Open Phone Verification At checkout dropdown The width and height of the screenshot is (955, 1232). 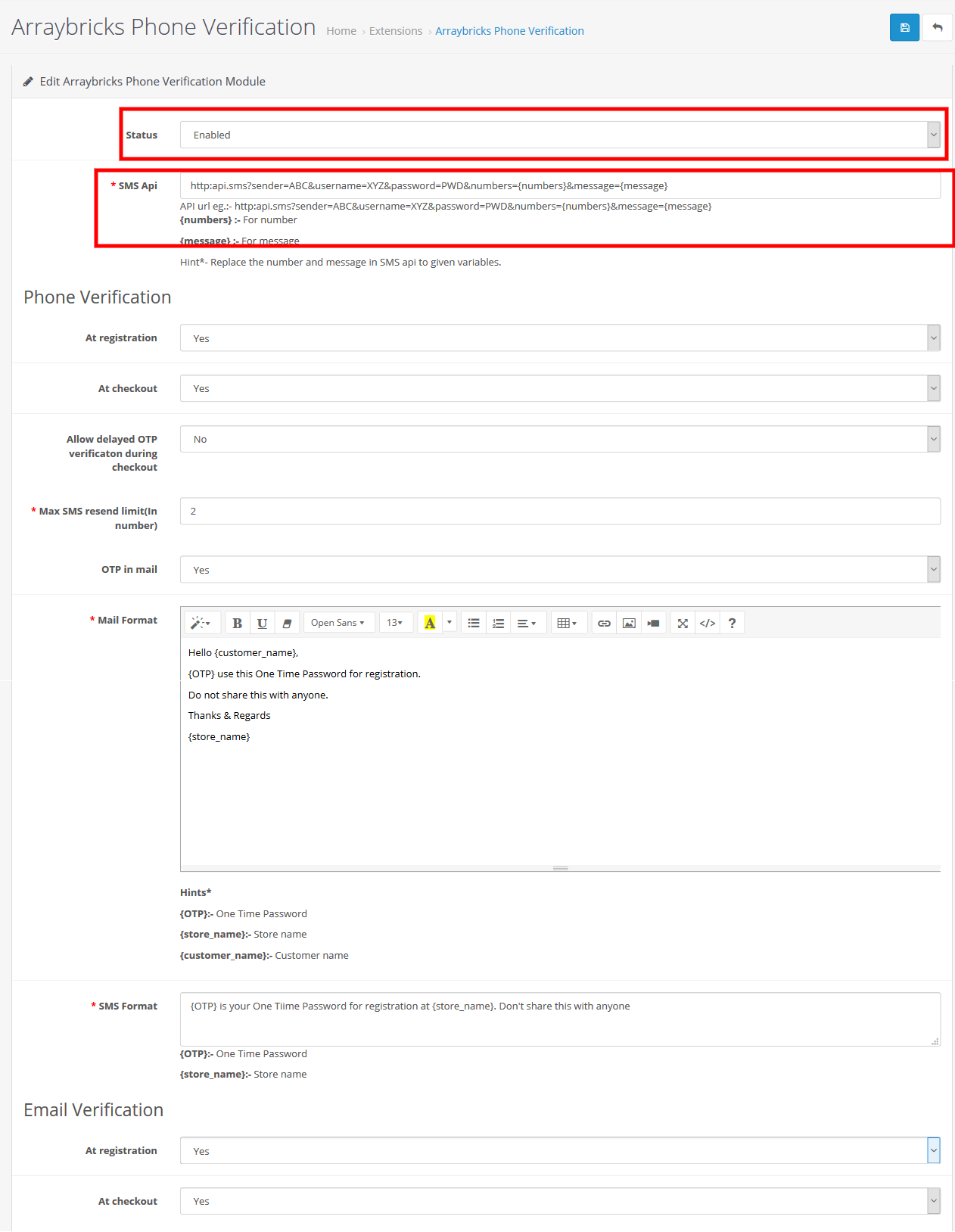[x=560, y=388]
